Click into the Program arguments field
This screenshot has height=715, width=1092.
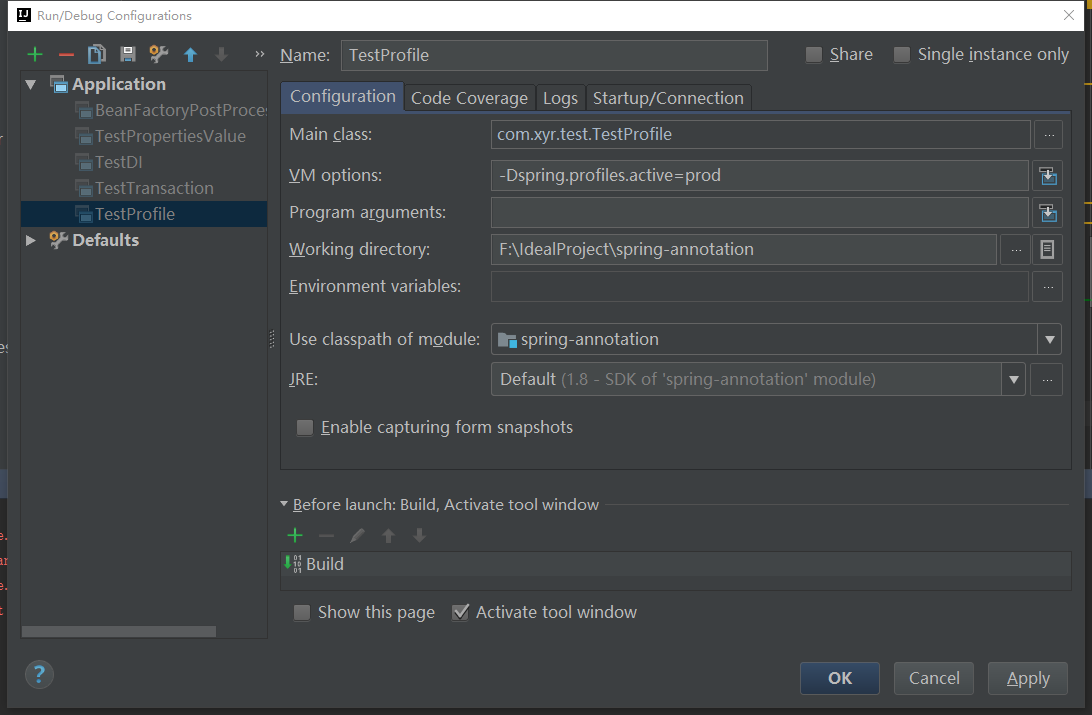point(760,213)
